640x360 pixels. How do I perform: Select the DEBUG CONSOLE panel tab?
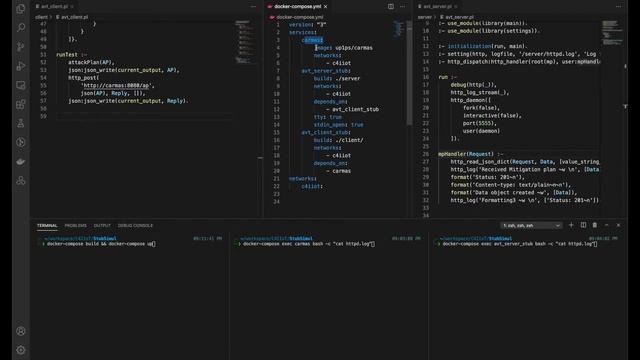click(x=135, y=225)
